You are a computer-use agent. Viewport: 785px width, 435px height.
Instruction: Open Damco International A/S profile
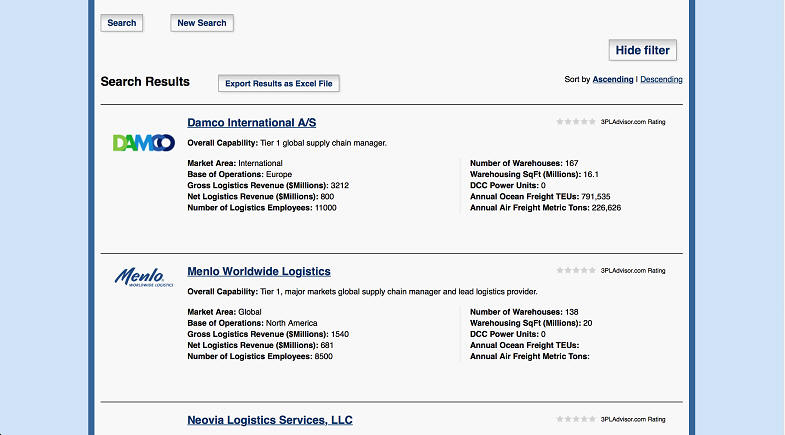click(252, 123)
